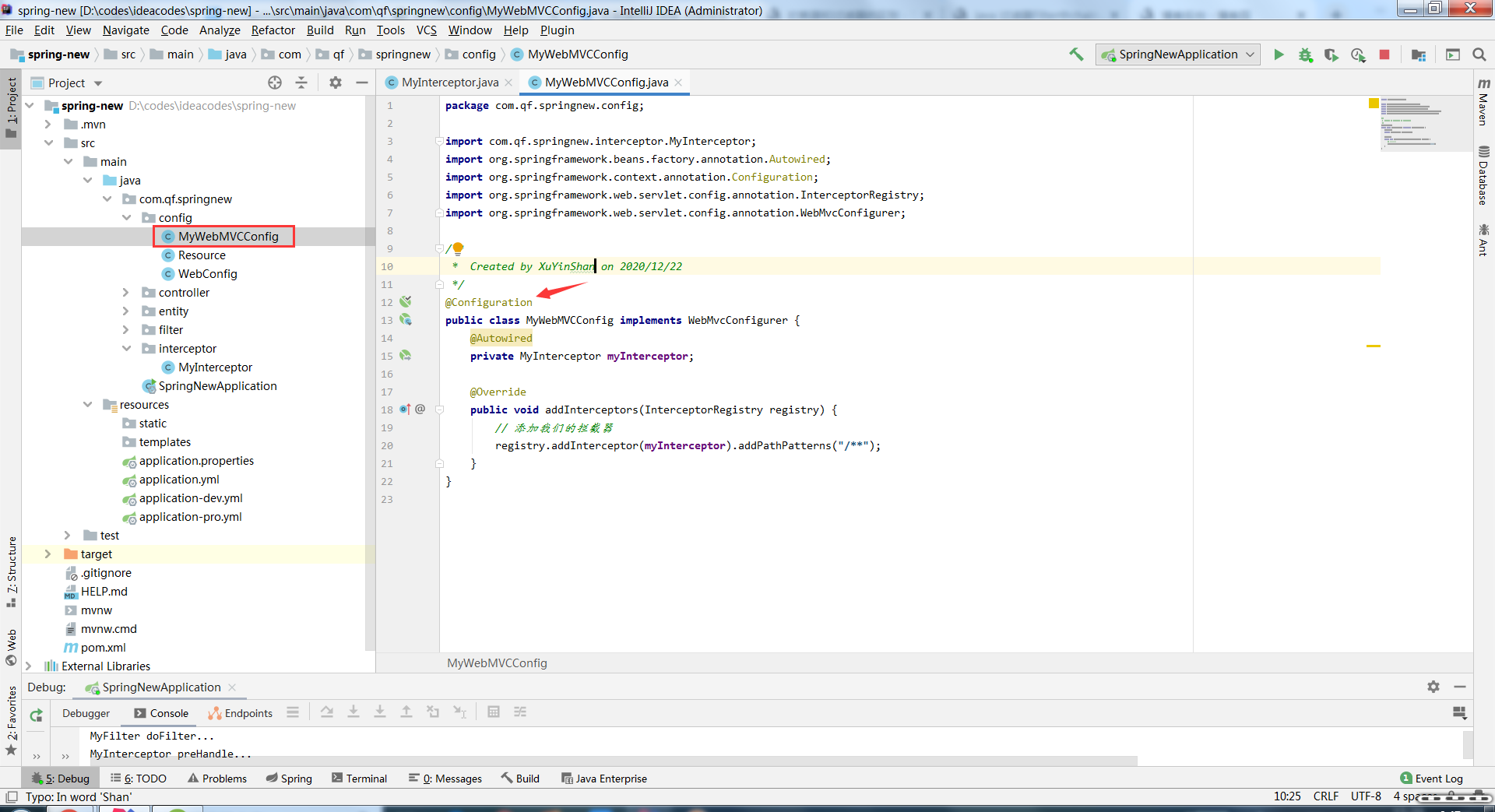Expand the target folder in project tree
The height and width of the screenshot is (812, 1495).
click(48, 554)
